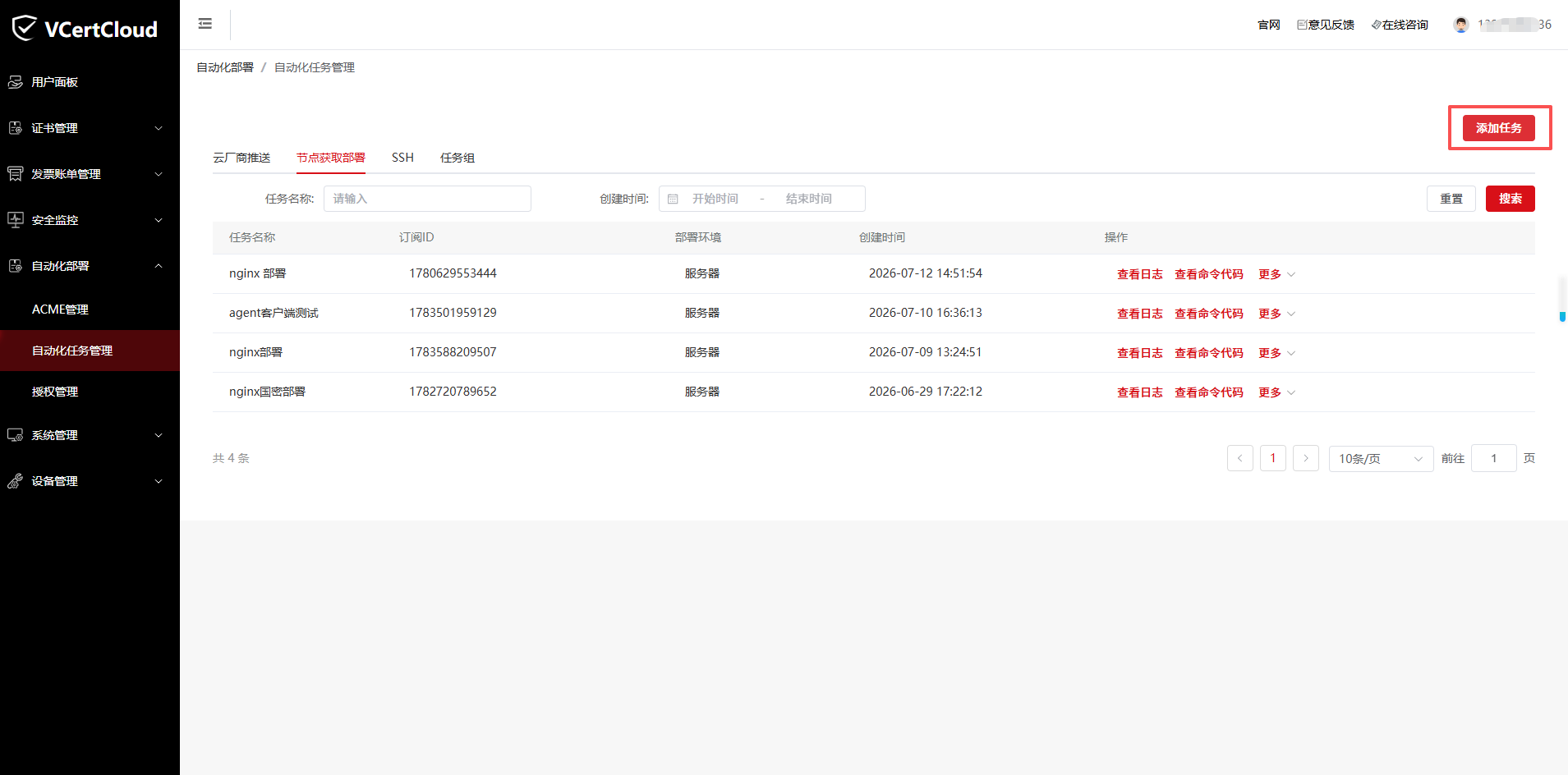Click the 前往 page number input
The image size is (1568, 775).
pyautogui.click(x=1493, y=458)
